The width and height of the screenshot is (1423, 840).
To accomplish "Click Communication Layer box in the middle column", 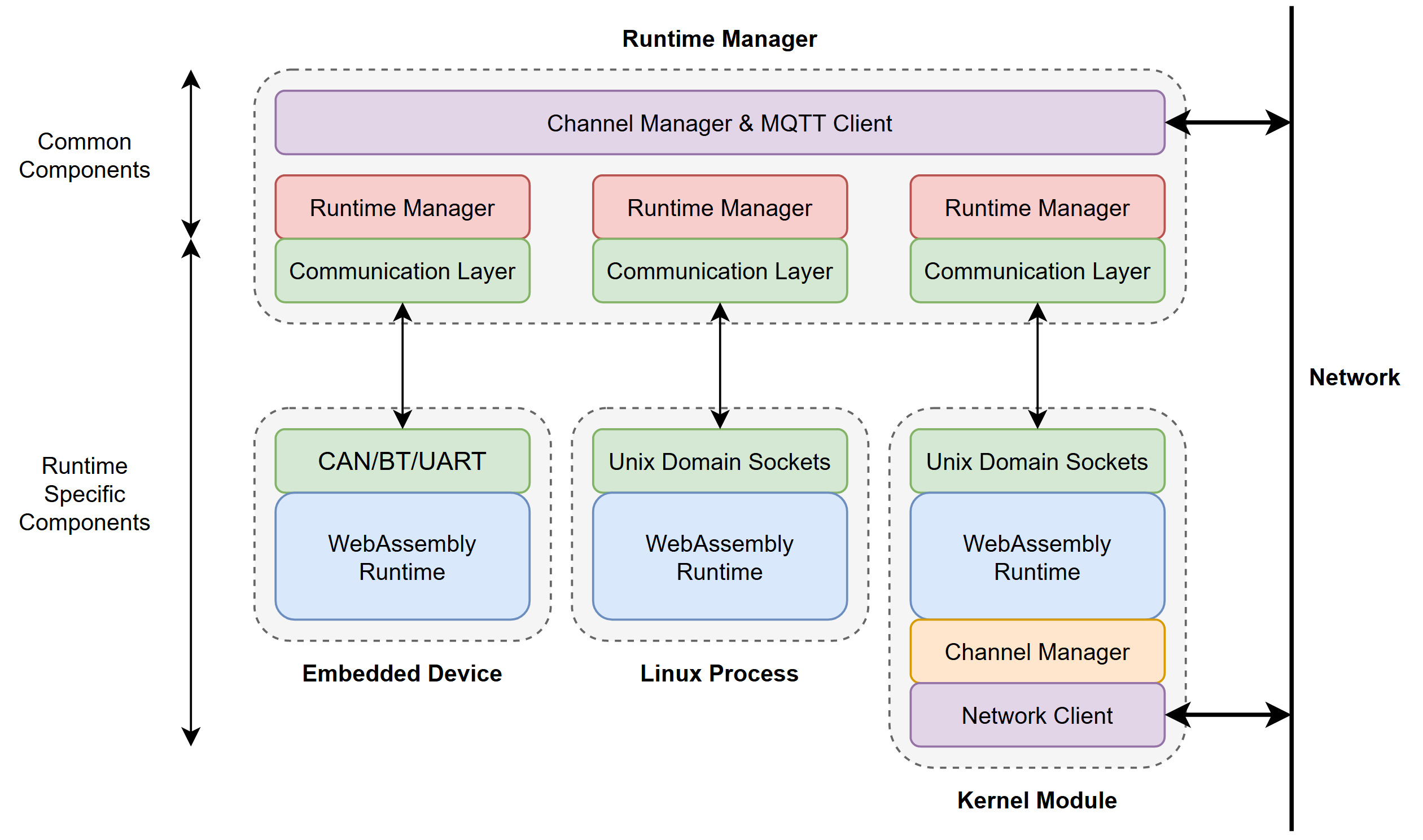I will pos(720,271).
